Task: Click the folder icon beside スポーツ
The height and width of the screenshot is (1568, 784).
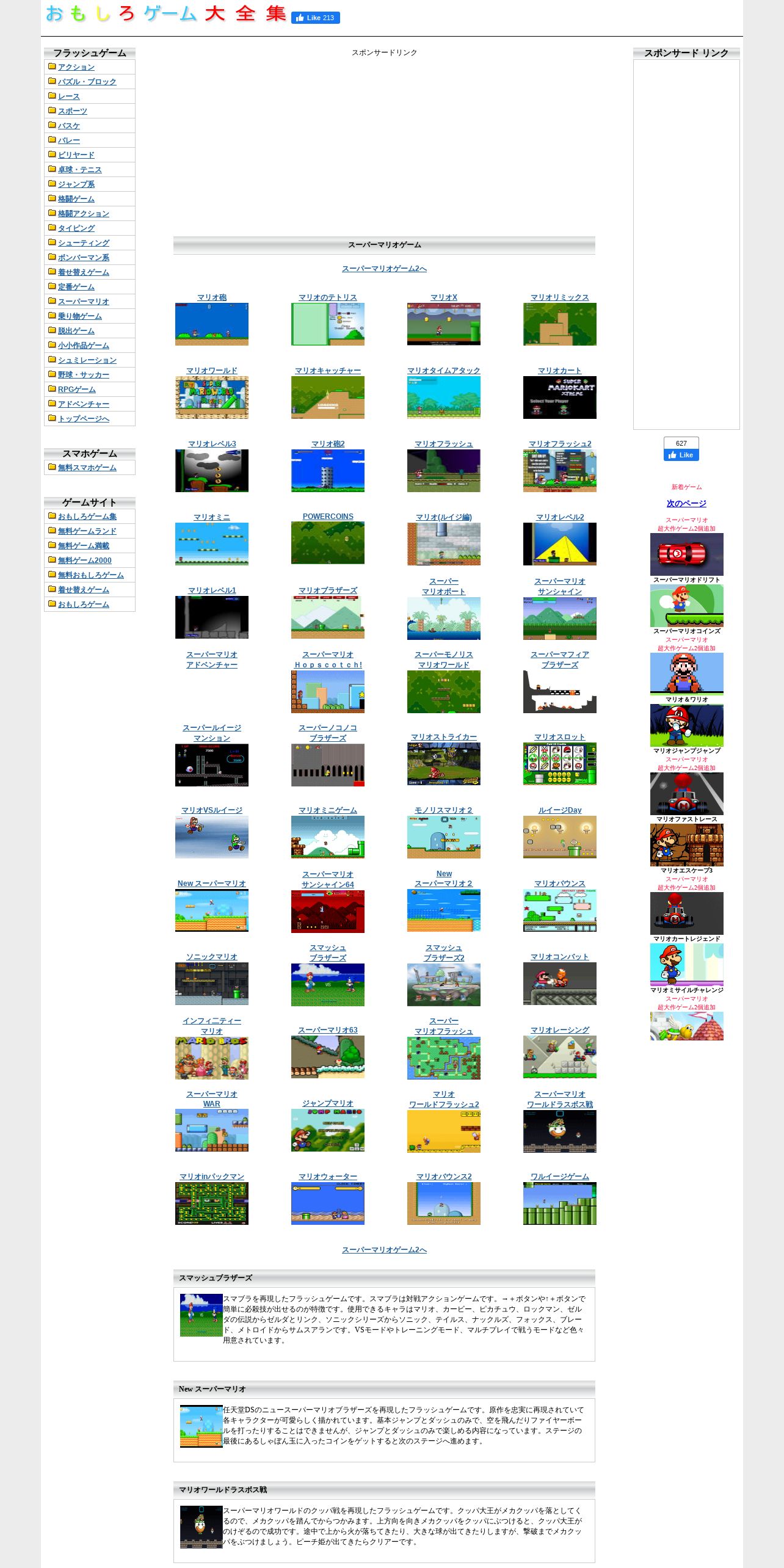Action: click(52, 111)
